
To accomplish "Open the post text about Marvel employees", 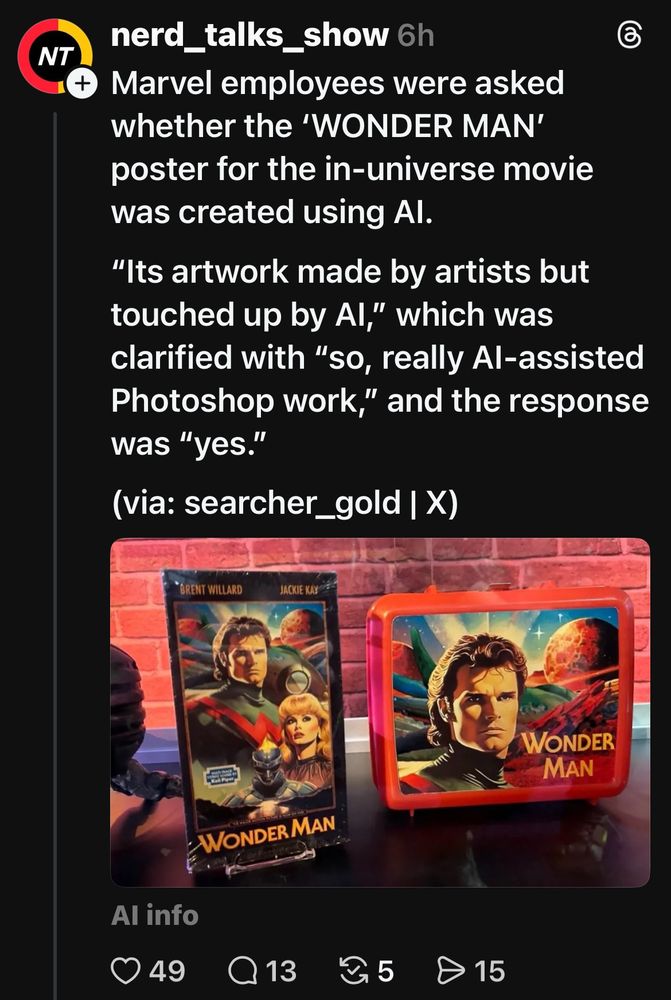I will tap(352, 148).
